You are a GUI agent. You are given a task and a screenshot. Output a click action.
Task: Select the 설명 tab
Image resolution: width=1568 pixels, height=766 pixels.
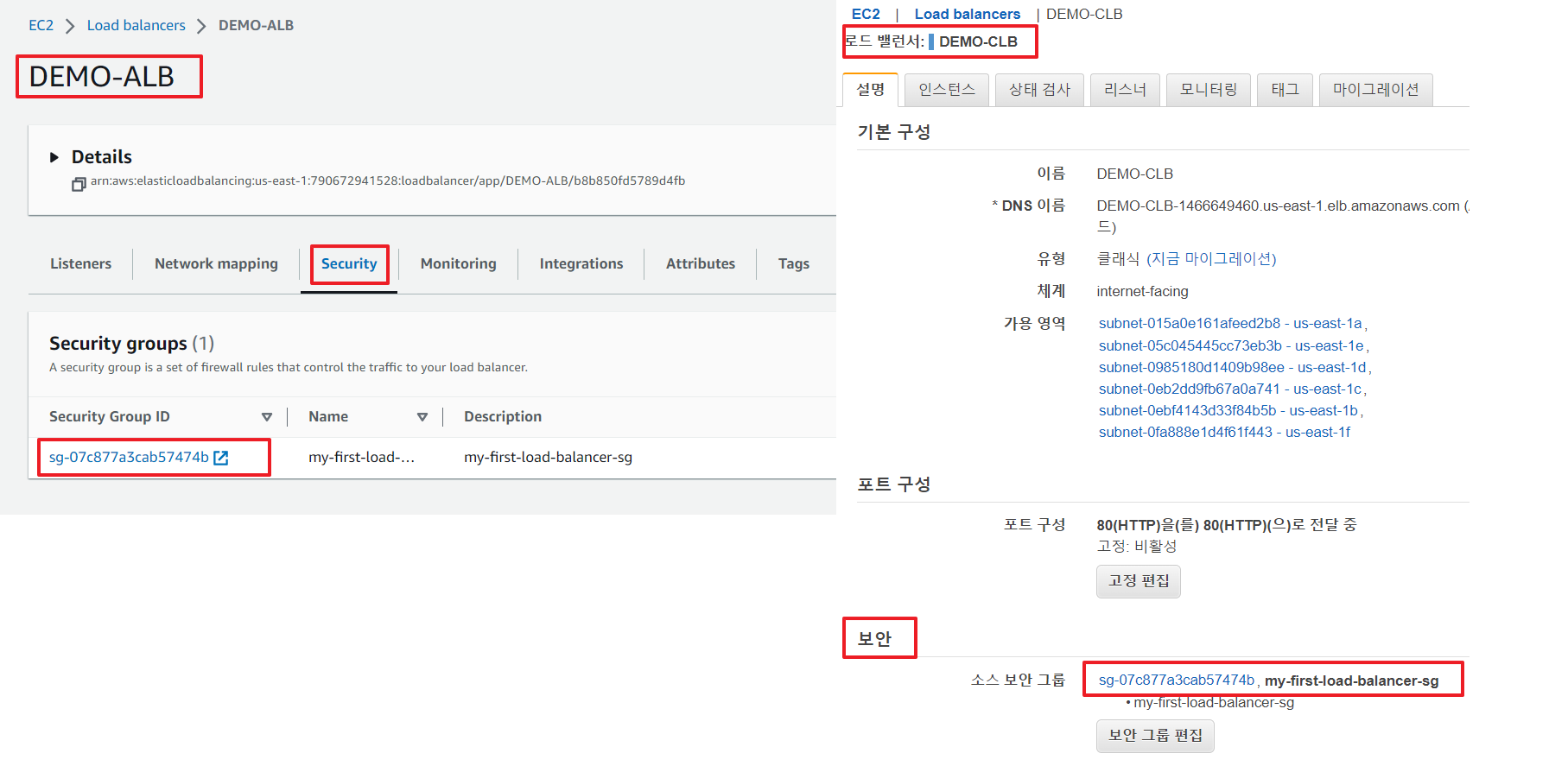871,90
